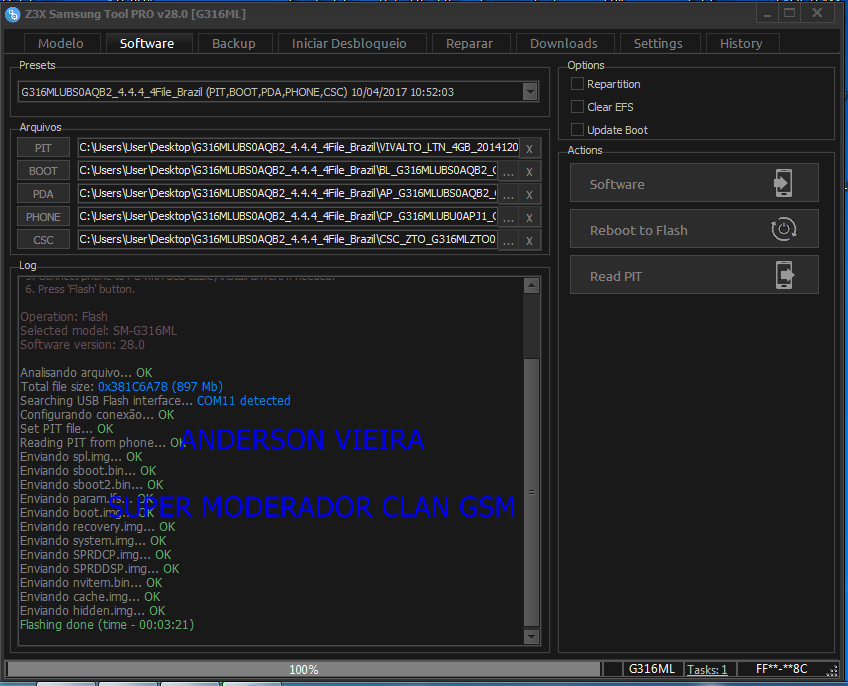
Task: Switch to the Downloads tab
Action: click(x=564, y=43)
